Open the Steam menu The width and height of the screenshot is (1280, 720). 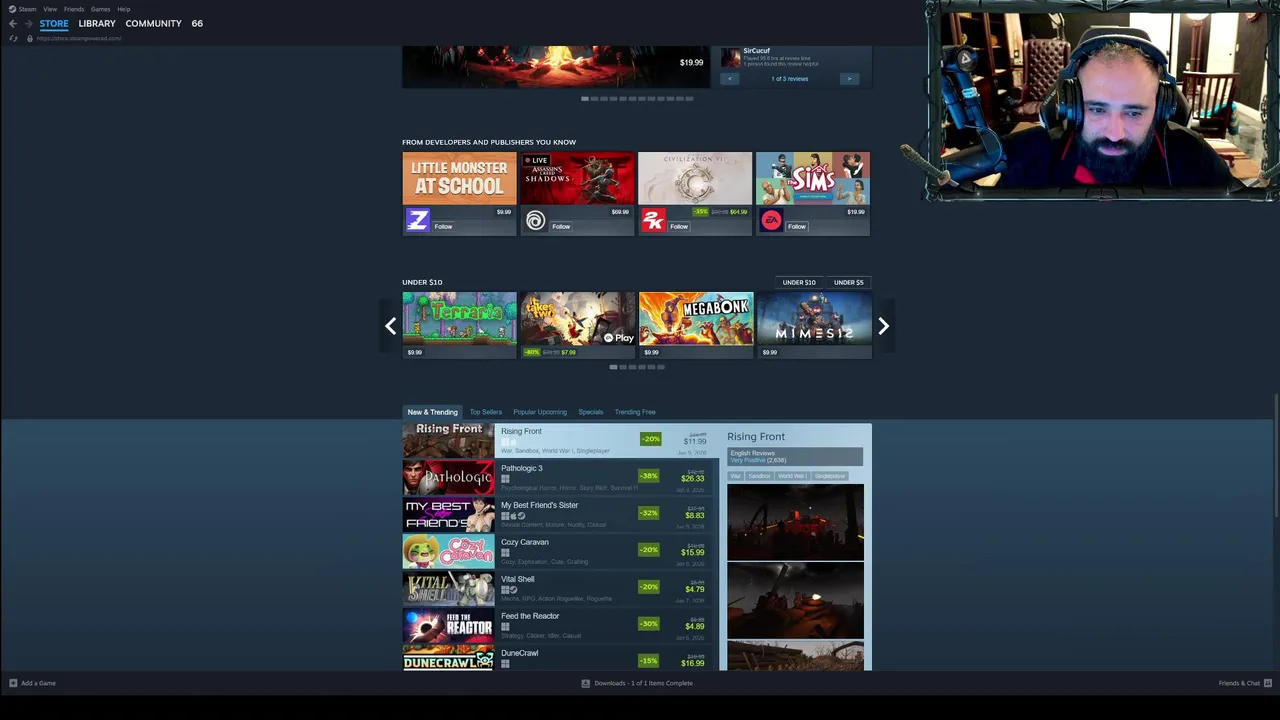(x=28, y=9)
